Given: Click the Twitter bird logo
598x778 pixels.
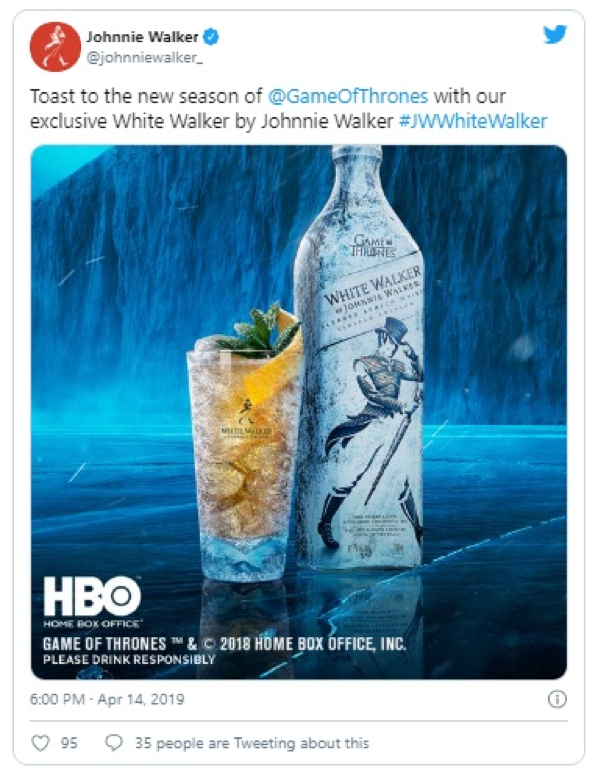Looking at the screenshot, I should point(554,35).
